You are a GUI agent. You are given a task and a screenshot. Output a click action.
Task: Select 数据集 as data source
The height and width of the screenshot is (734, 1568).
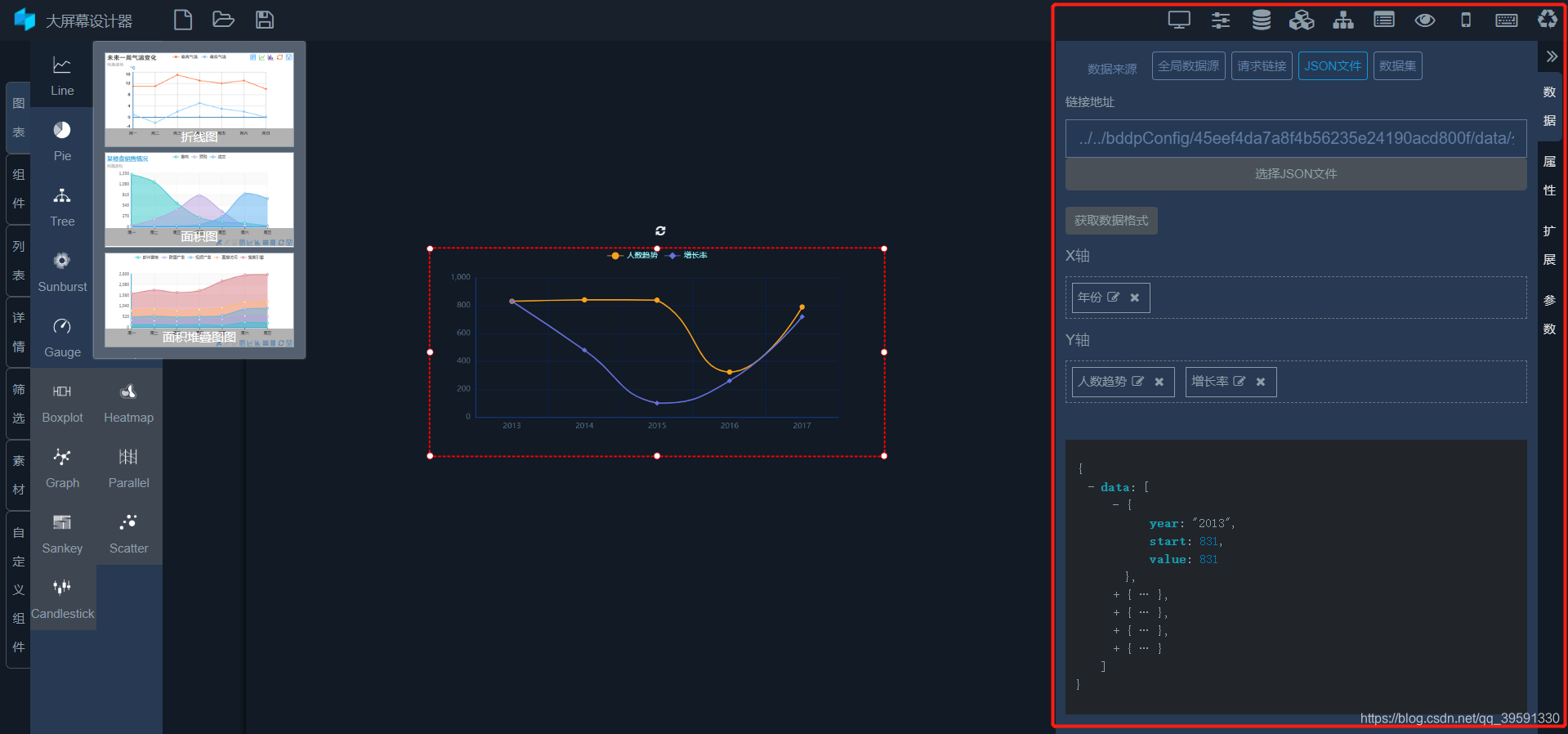[1397, 65]
